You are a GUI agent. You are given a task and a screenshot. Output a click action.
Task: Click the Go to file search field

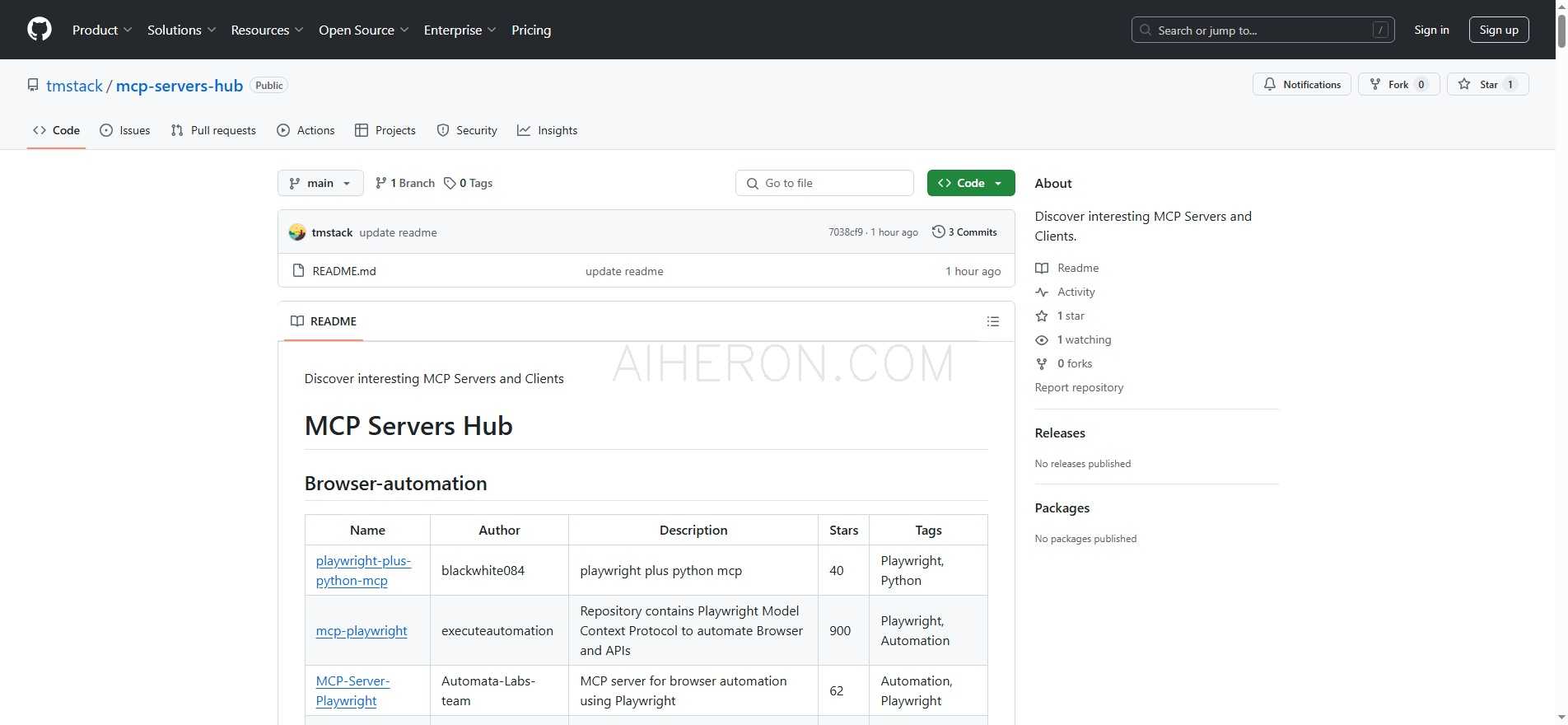(824, 183)
